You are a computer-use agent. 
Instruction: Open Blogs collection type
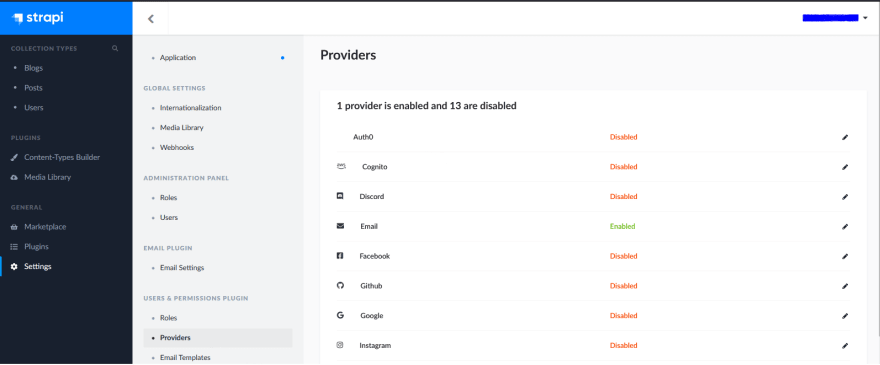point(34,68)
